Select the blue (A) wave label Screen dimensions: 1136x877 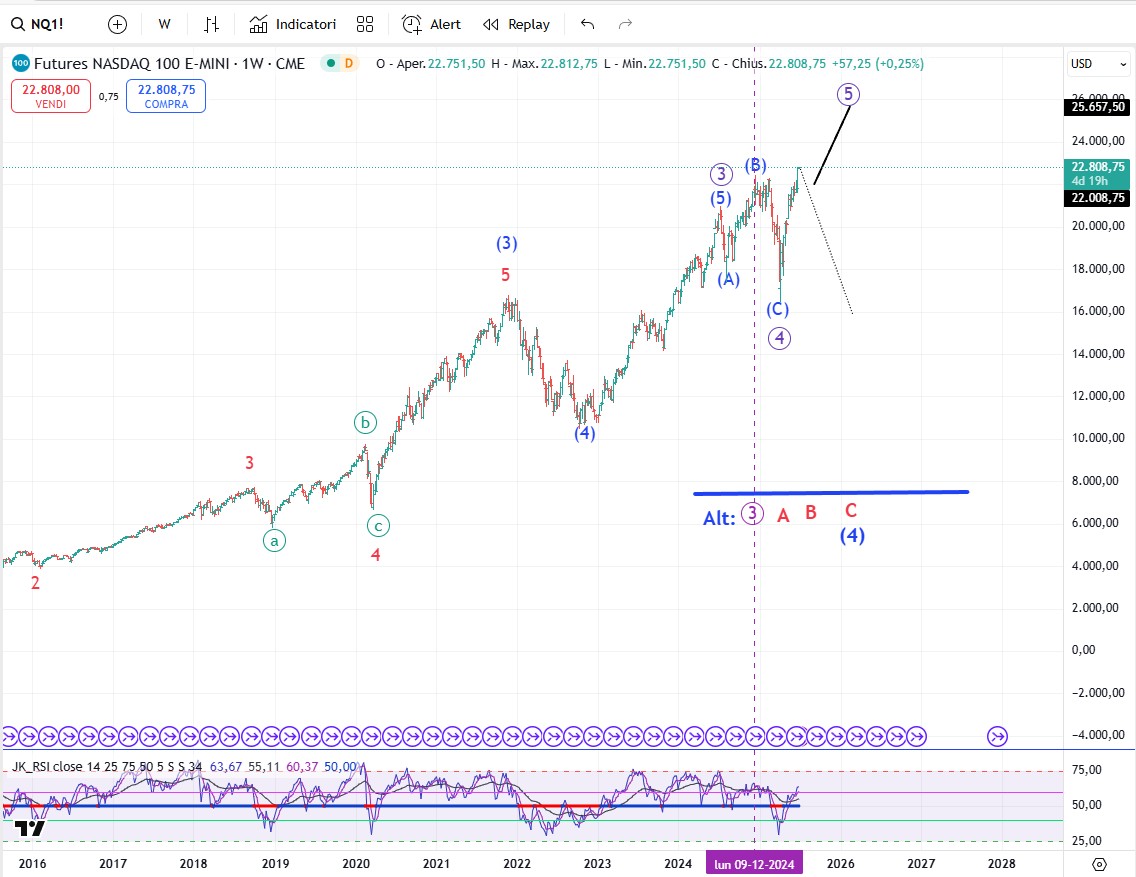point(728,280)
